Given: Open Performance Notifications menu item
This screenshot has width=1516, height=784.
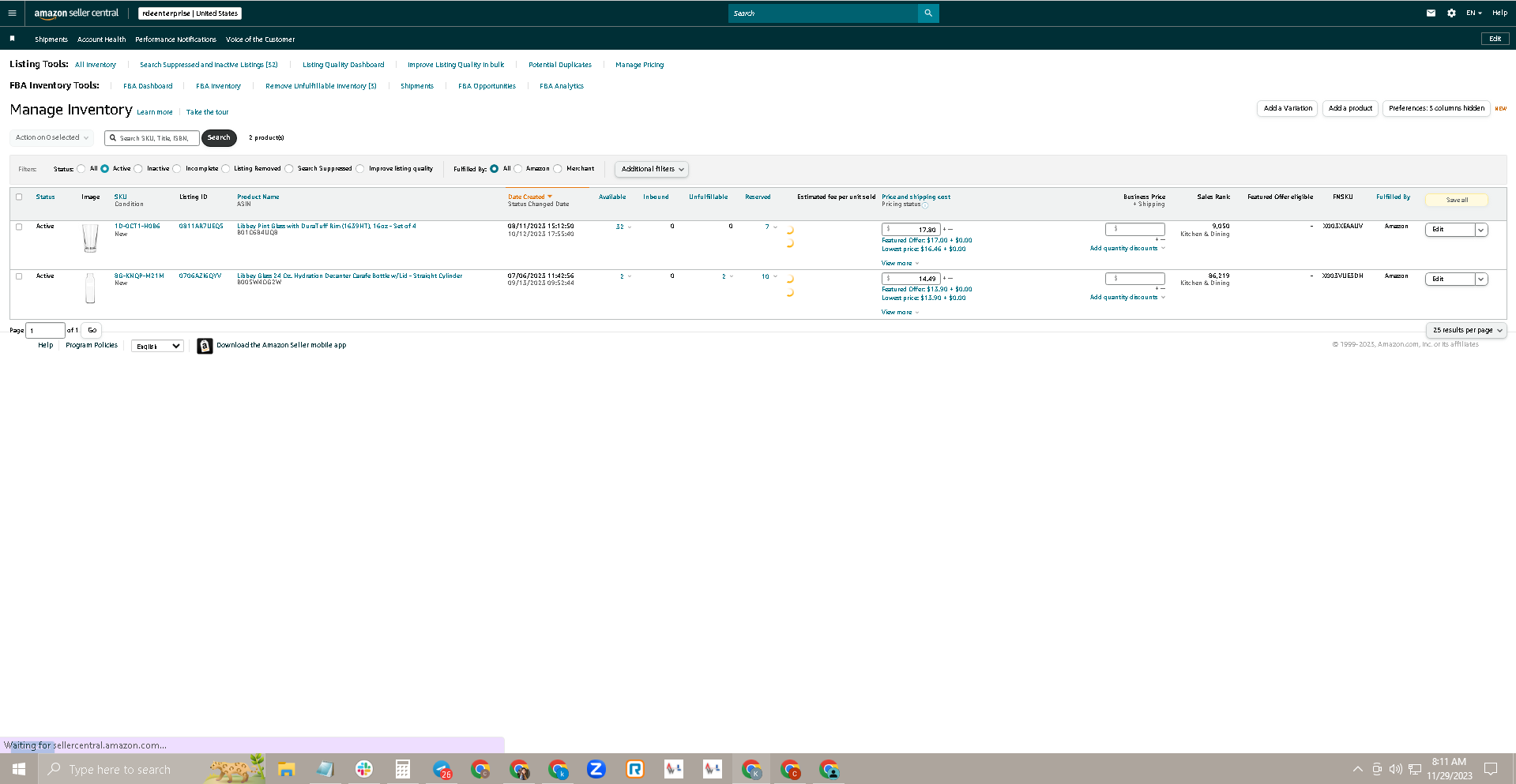Looking at the screenshot, I should coord(175,39).
